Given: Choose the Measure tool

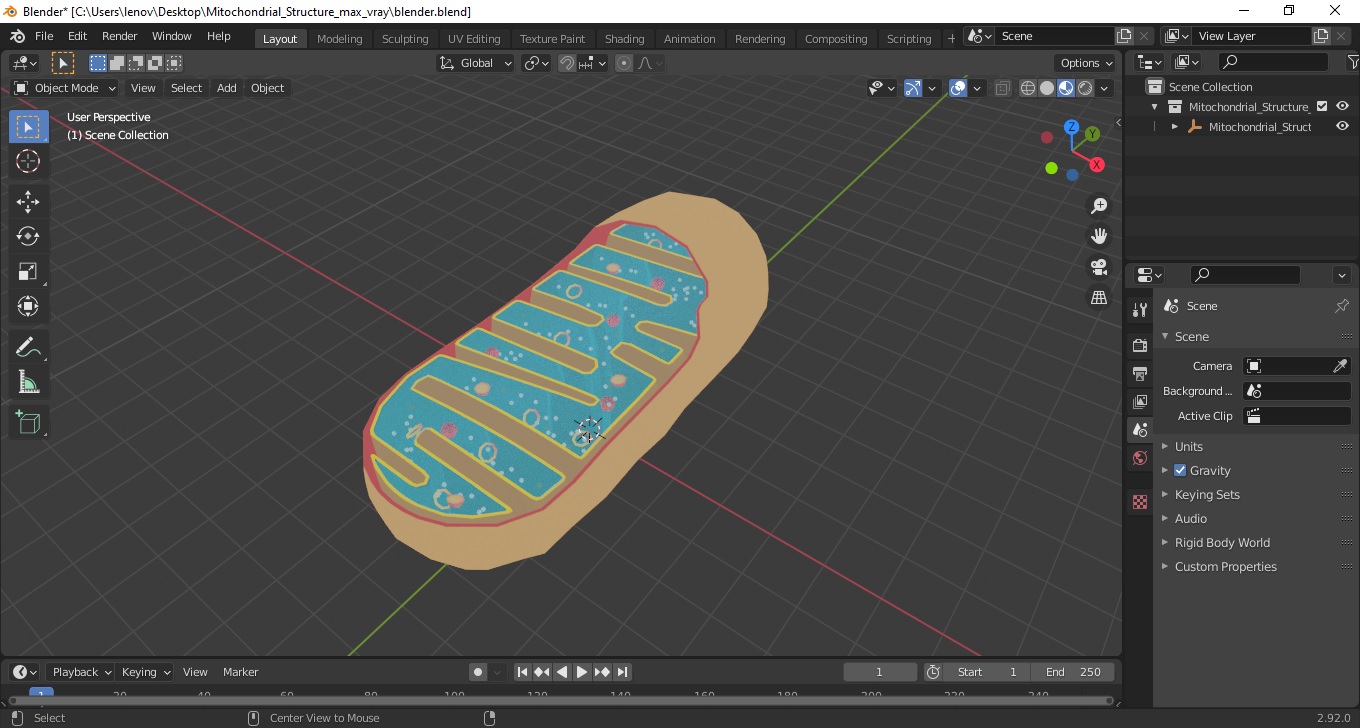Looking at the screenshot, I should pyautogui.click(x=28, y=382).
